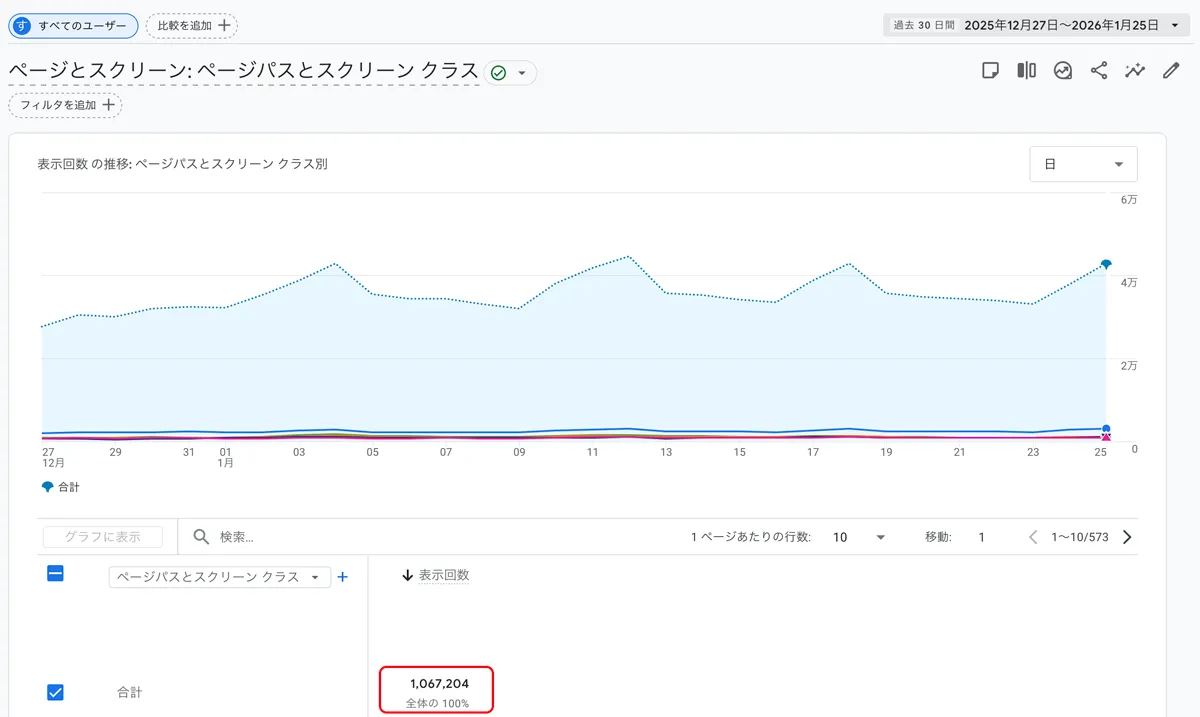Open the comparison builder icon

[1026, 71]
